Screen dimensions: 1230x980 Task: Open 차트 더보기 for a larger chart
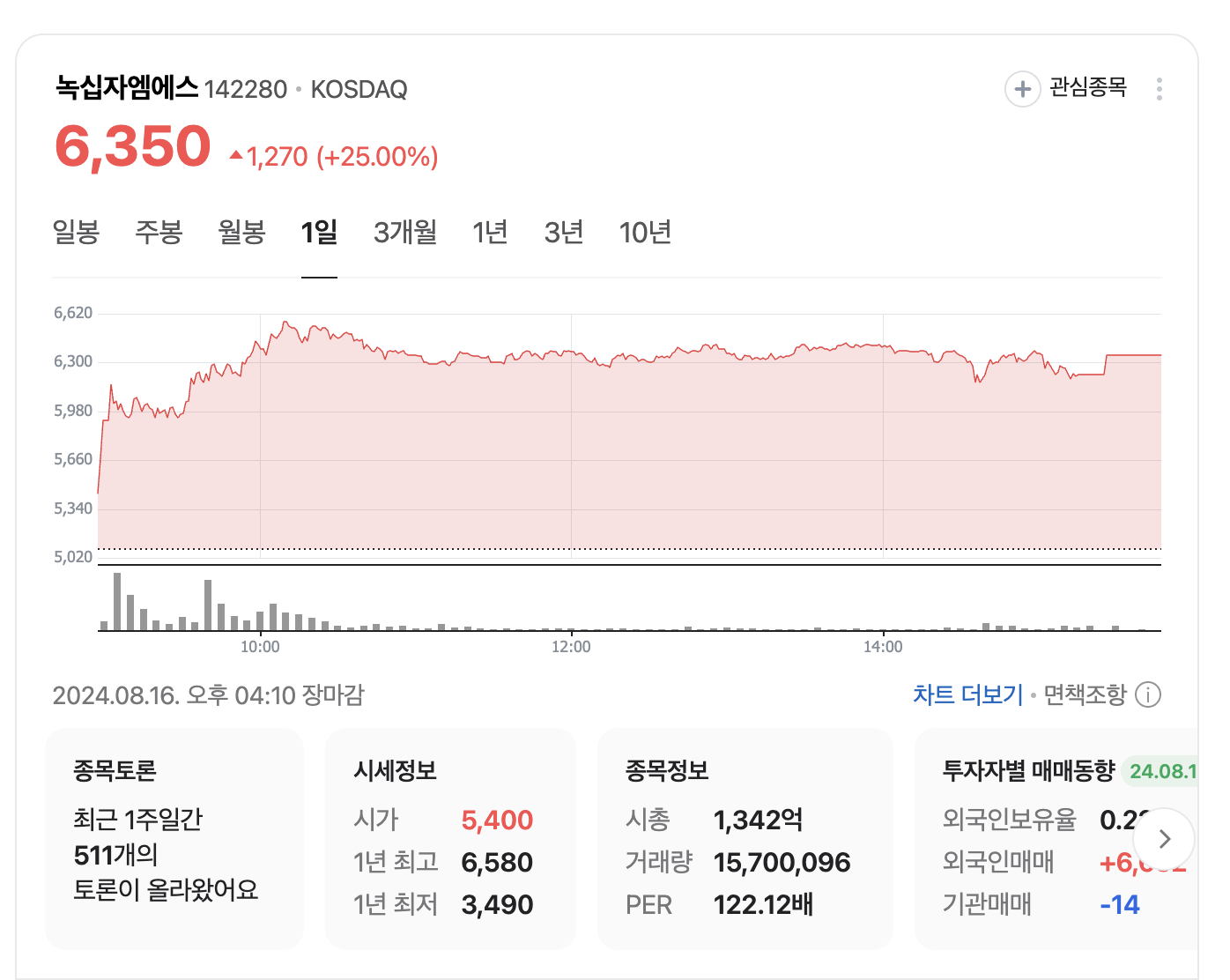coord(967,694)
